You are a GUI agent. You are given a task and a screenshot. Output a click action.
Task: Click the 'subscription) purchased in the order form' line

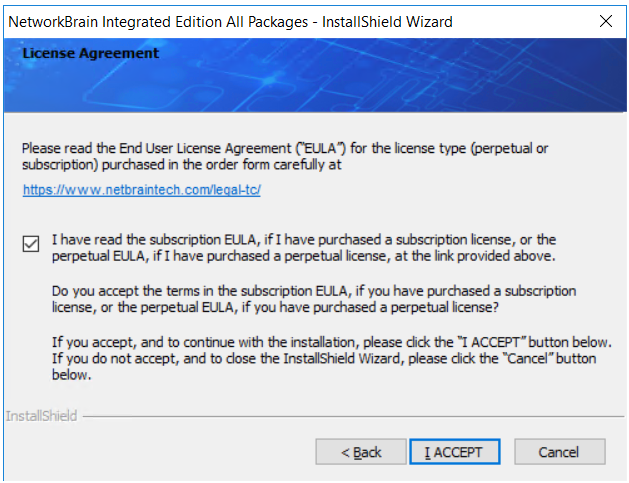coord(182,165)
